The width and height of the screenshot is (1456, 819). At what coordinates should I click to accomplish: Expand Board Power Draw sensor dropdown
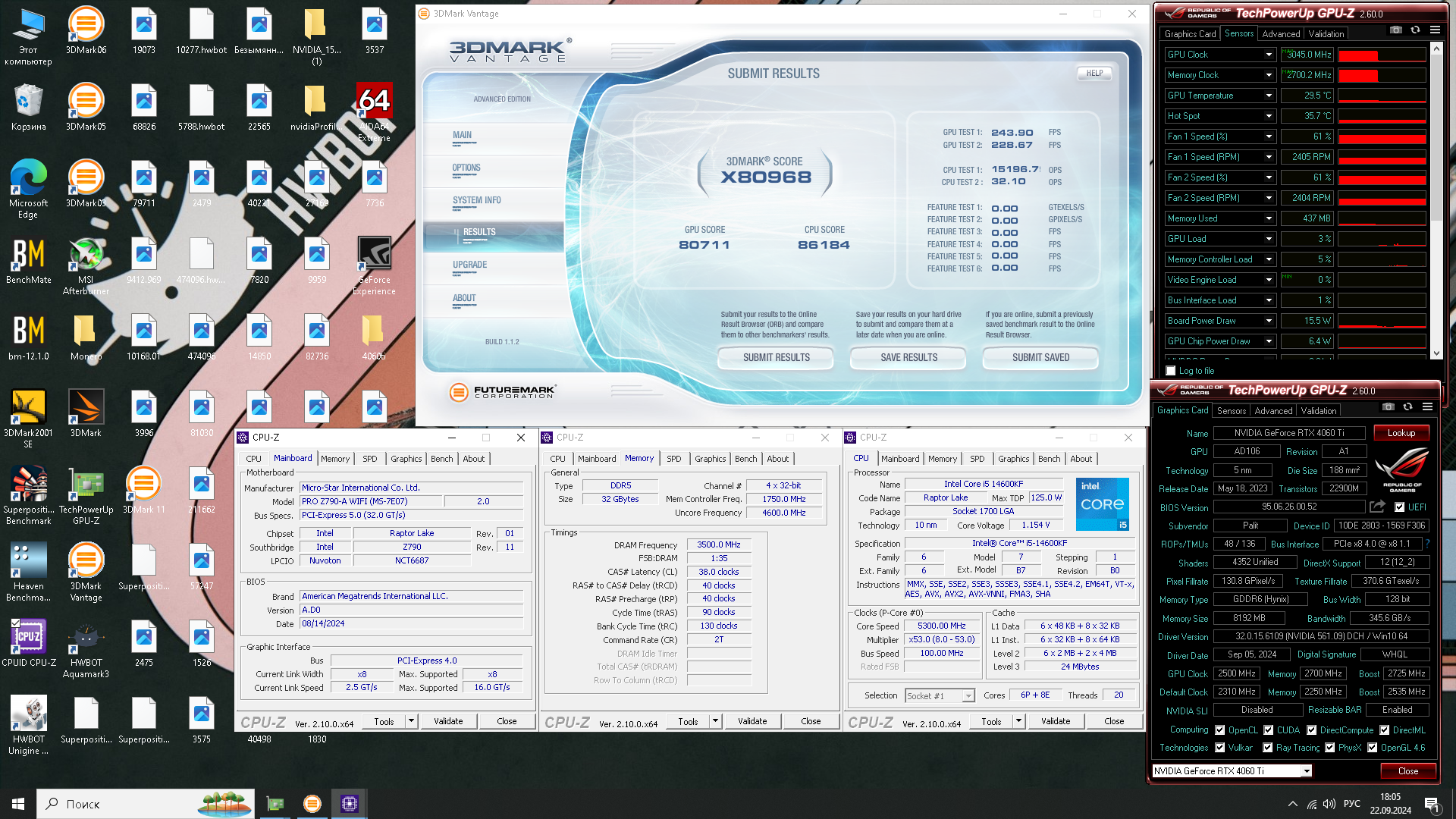[1269, 321]
